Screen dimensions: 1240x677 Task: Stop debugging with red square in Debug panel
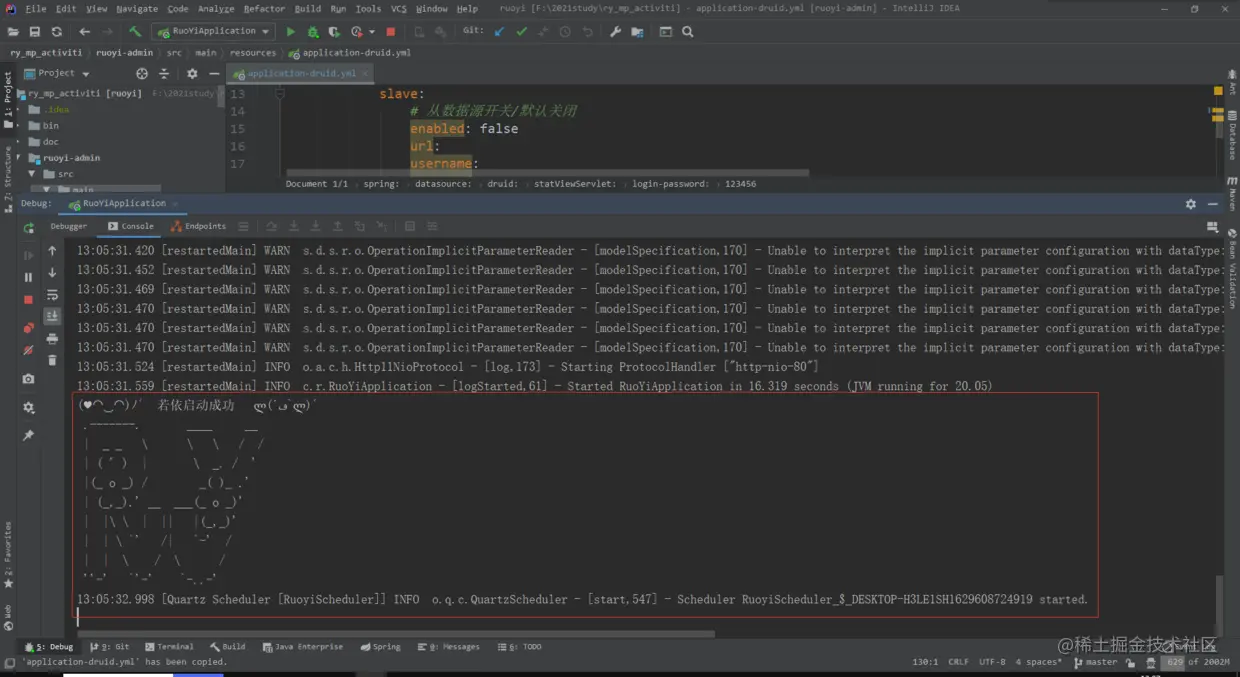coord(28,299)
